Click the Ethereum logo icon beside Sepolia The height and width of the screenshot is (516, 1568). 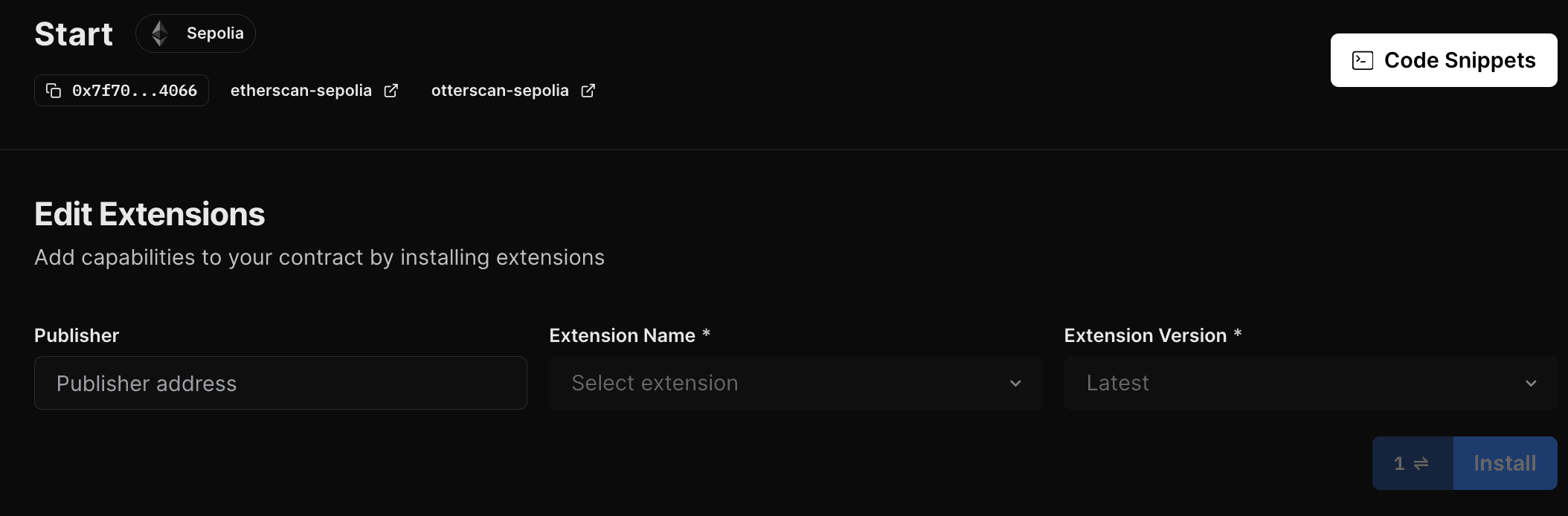click(x=159, y=33)
